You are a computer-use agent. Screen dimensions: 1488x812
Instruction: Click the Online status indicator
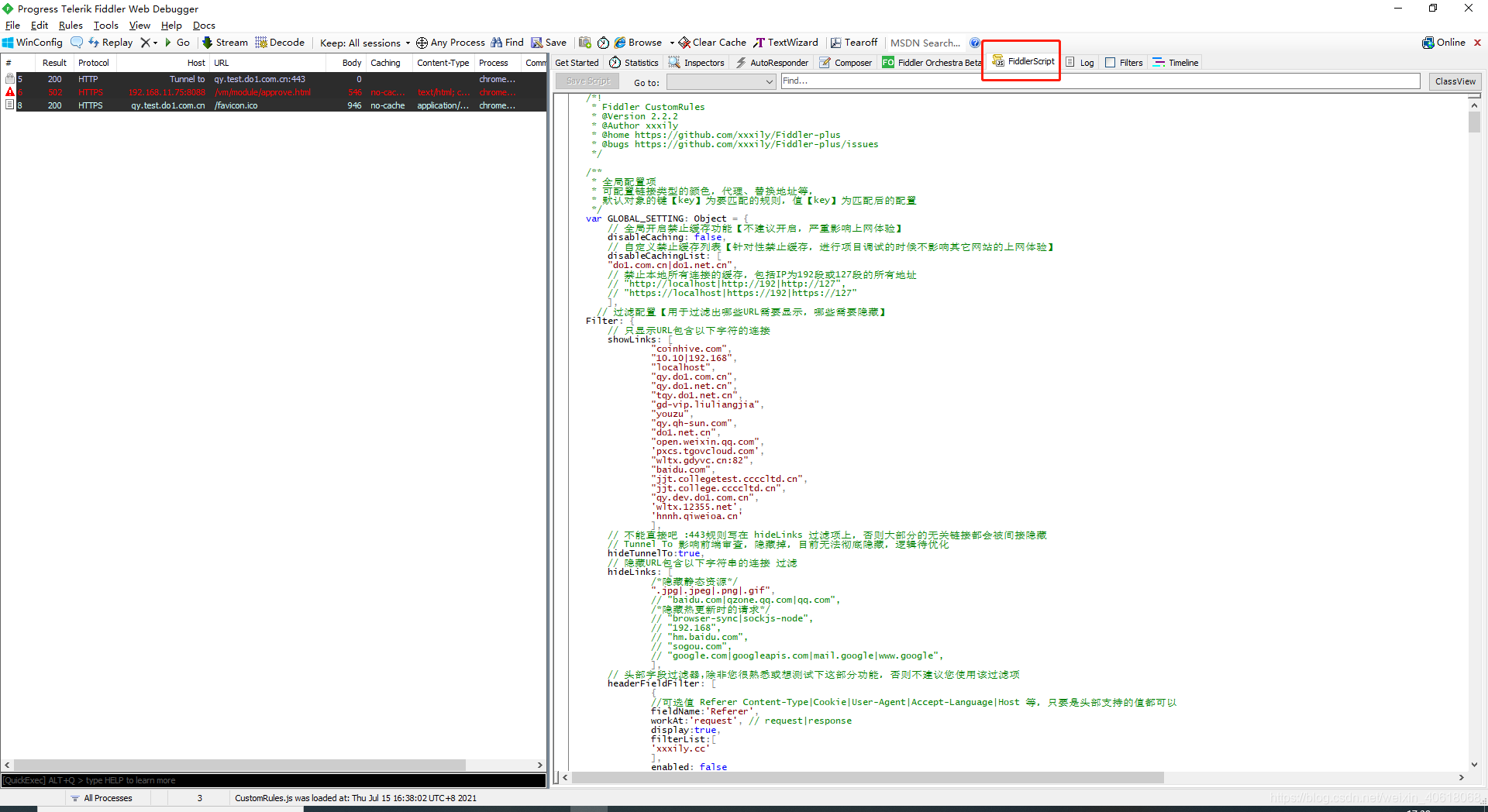1444,43
